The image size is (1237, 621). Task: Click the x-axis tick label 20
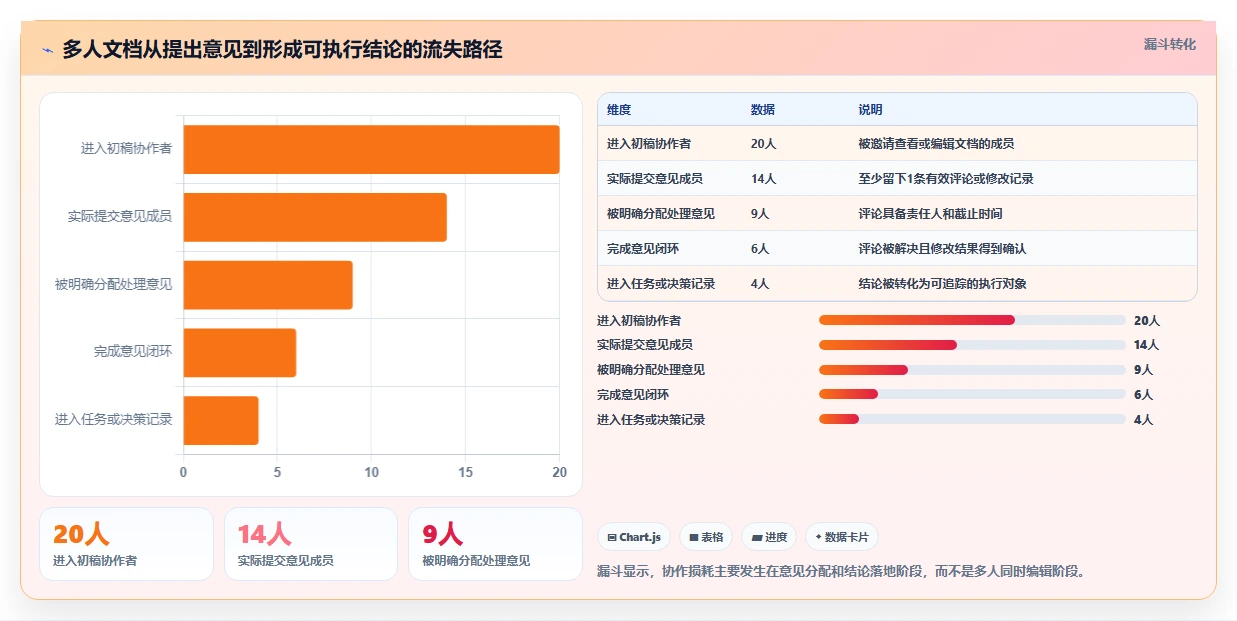pyautogui.click(x=560, y=472)
